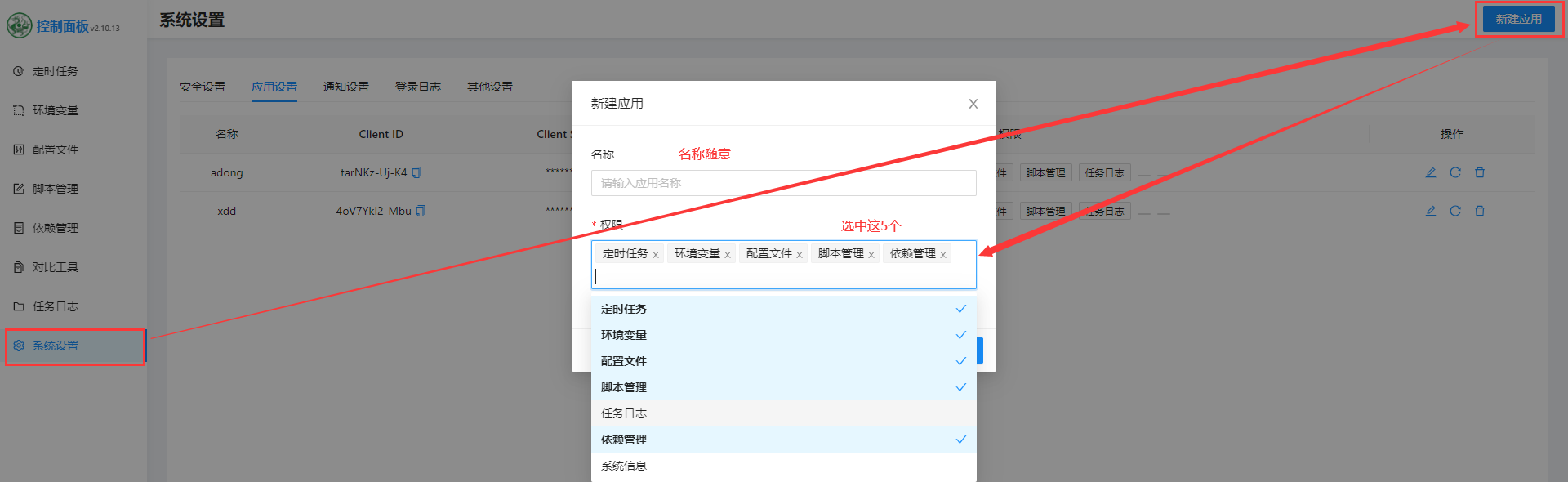
Task: Switch to the 应用设置 tab
Action: pyautogui.click(x=274, y=87)
